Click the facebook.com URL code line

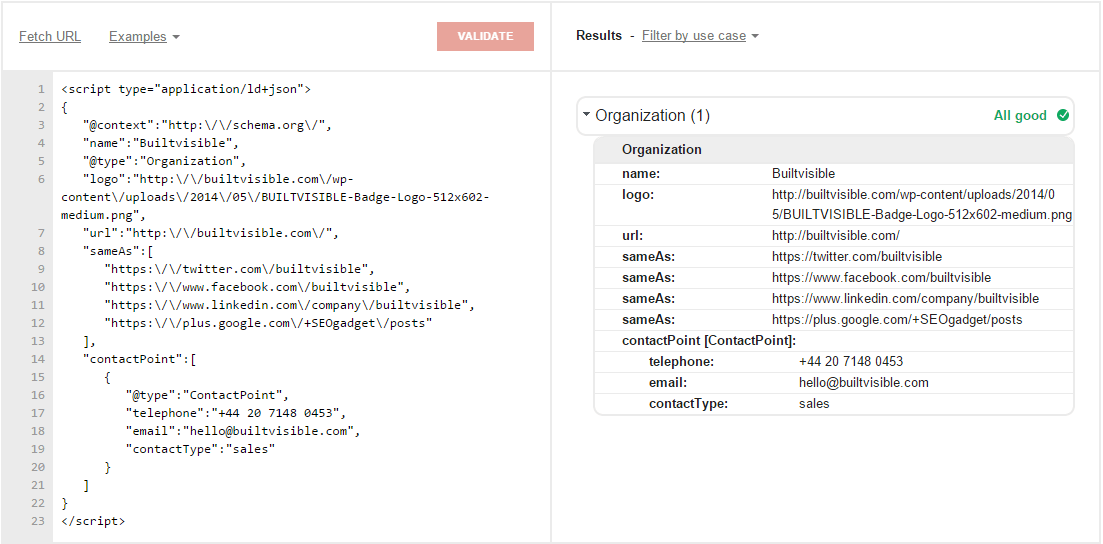tap(257, 287)
